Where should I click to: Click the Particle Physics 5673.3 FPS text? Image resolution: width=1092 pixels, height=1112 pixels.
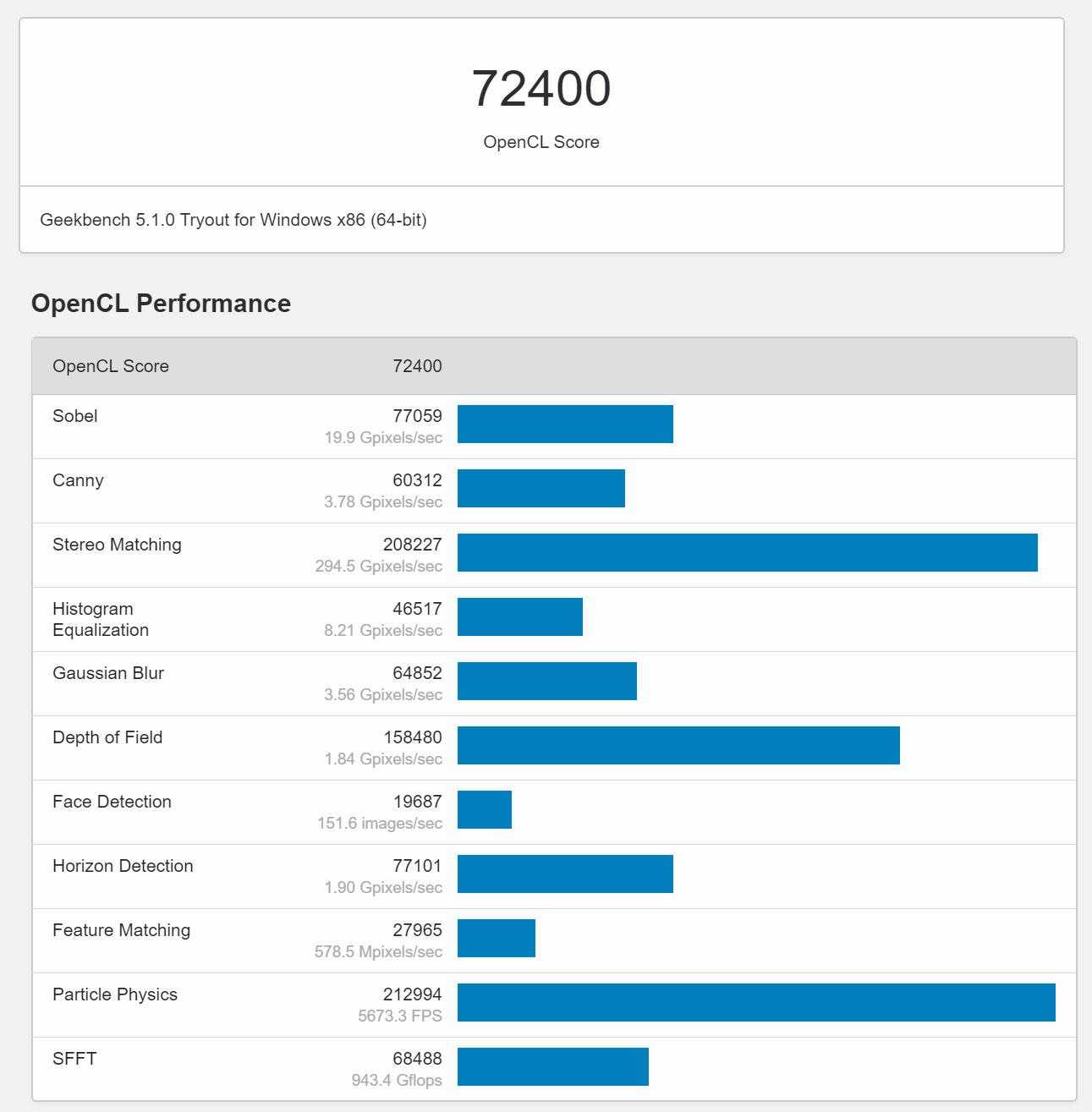click(x=399, y=1016)
